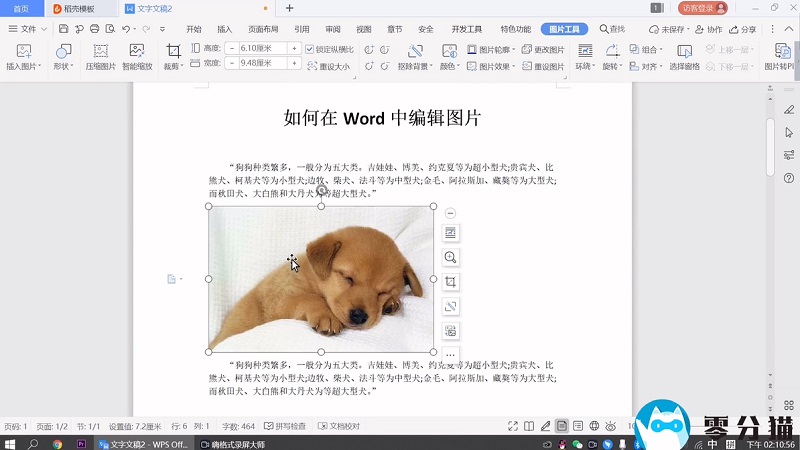This screenshot has height=450, width=800.
Task: Click the top-middle resize handle of the puppy image
Action: click(x=321, y=206)
